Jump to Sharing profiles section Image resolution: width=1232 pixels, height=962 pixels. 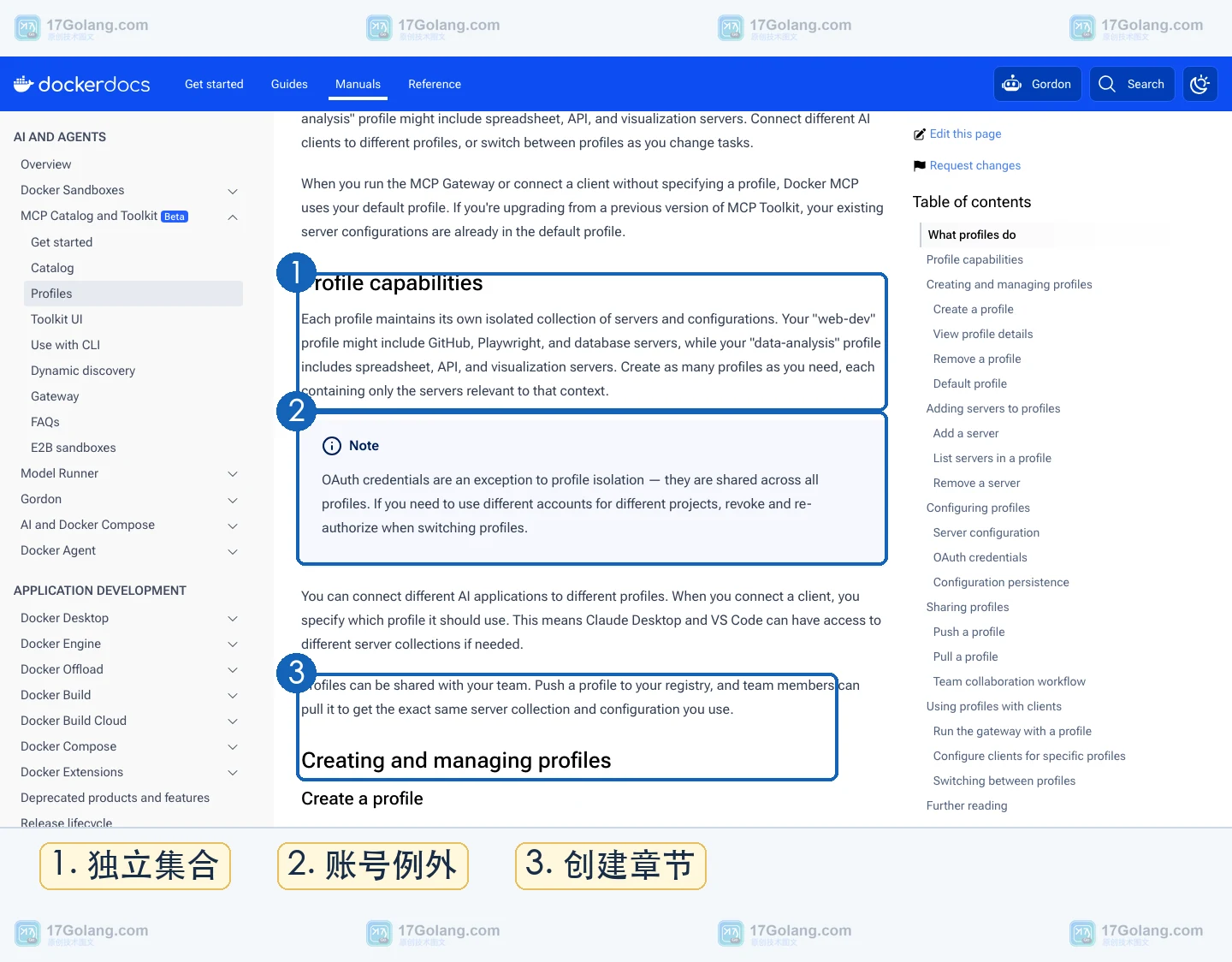pos(968,607)
